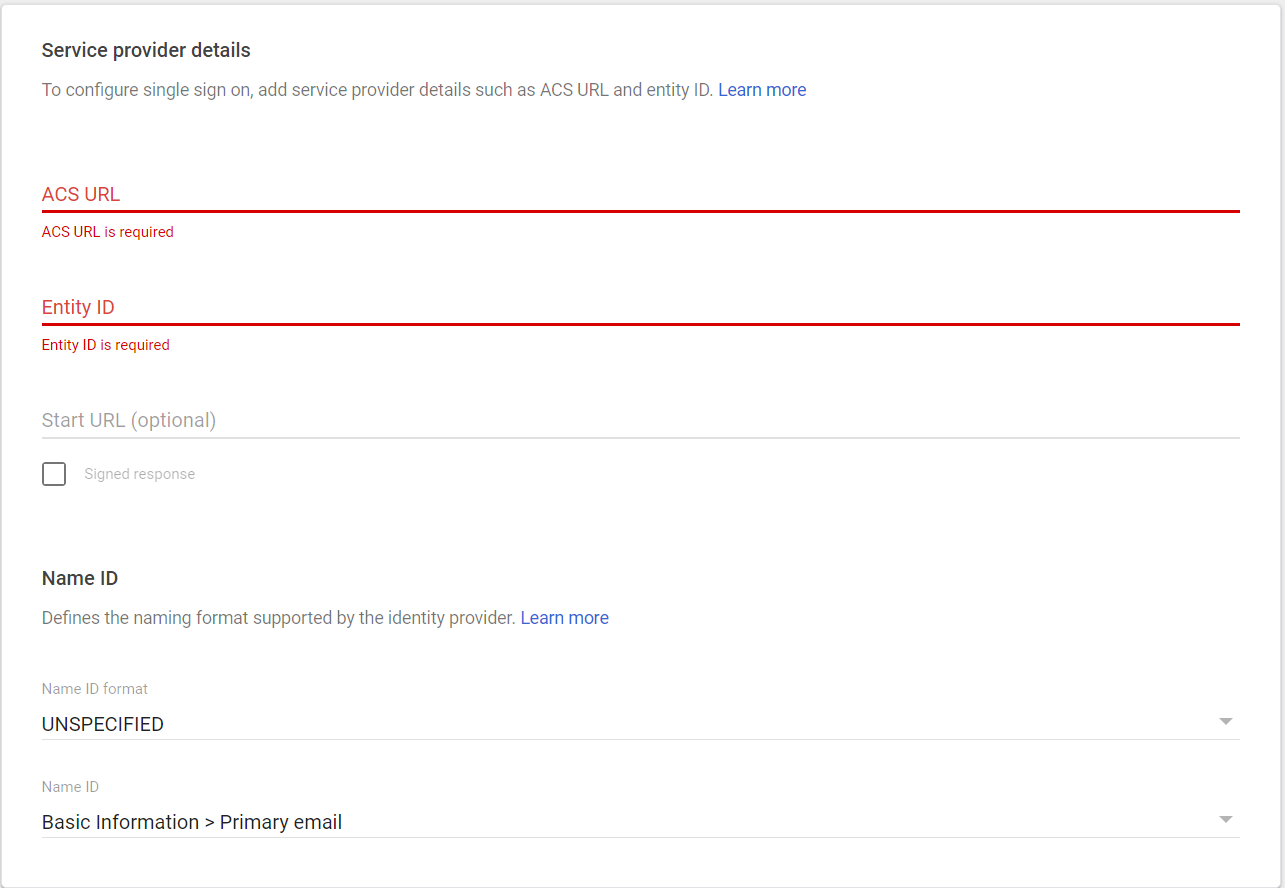Expand the Name ID format dropdown arrow
This screenshot has height=888, width=1285.
tap(1226, 722)
